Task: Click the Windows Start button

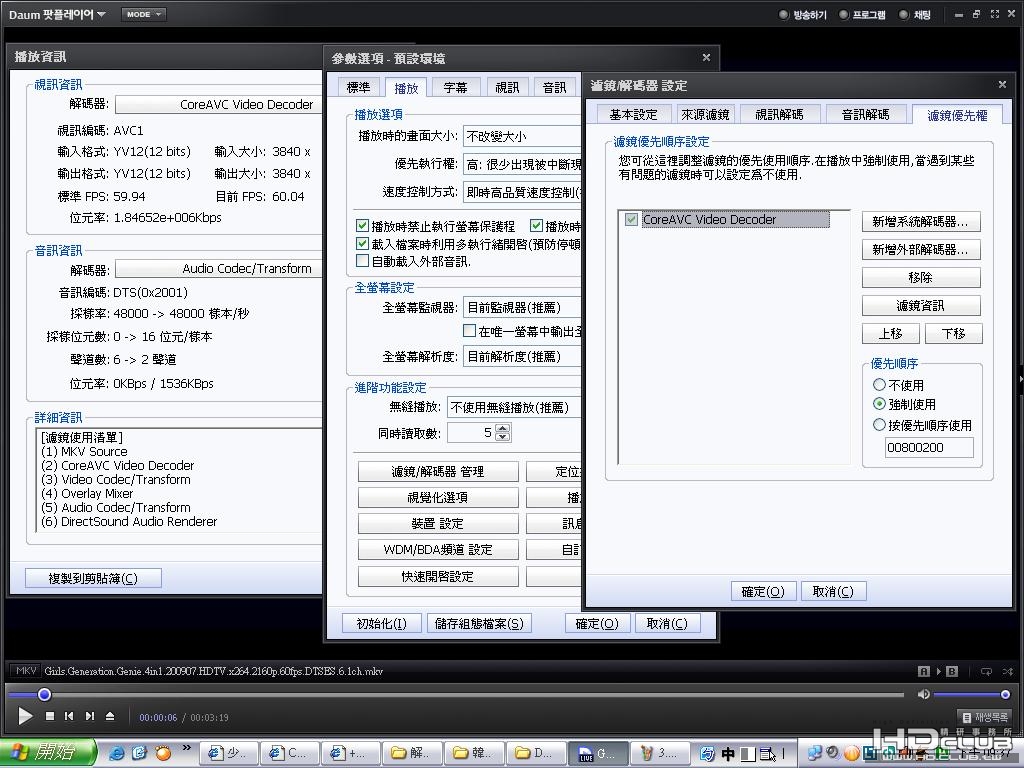Action: click(x=47, y=752)
